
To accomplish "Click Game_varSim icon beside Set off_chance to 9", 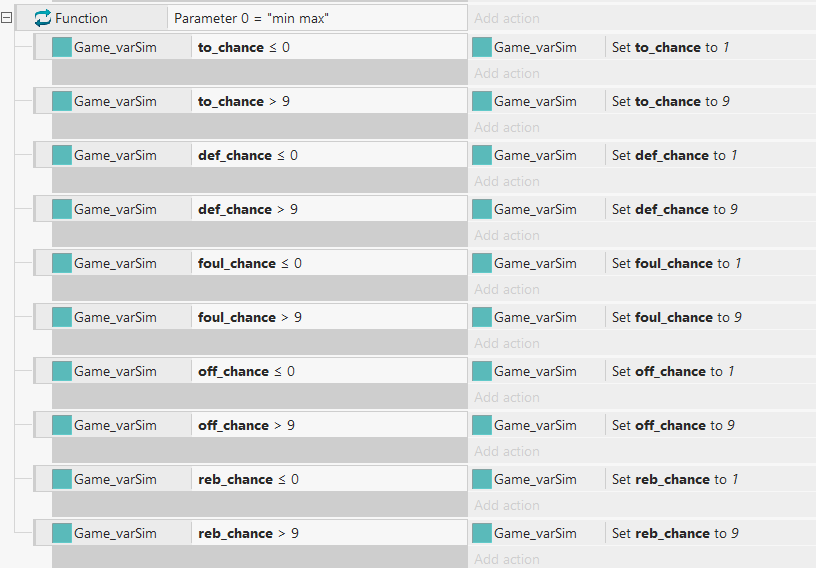I will coord(482,425).
